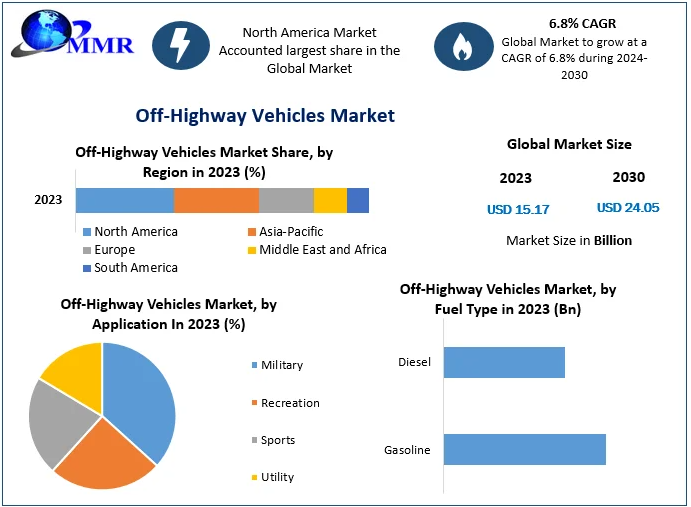Viewport: 691px width, 507px height.
Task: Click the Recreation legend marker
Action: (254, 403)
